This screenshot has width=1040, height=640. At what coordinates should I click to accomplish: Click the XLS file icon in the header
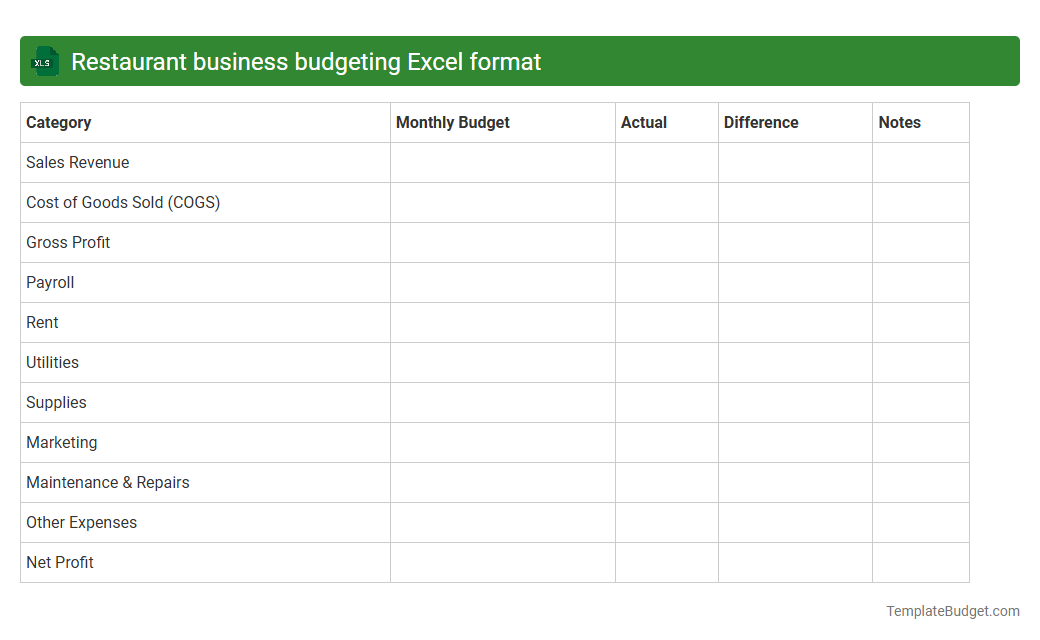[44, 61]
